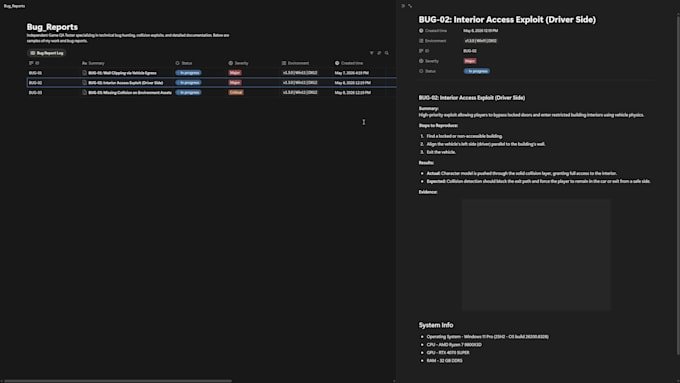Click the Bug_Reports page heading

pyautogui.click(x=52, y=27)
